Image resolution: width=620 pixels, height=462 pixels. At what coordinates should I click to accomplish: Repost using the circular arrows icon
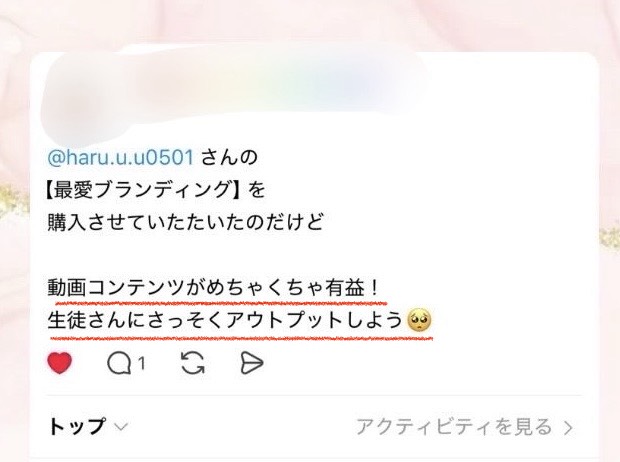tap(193, 363)
